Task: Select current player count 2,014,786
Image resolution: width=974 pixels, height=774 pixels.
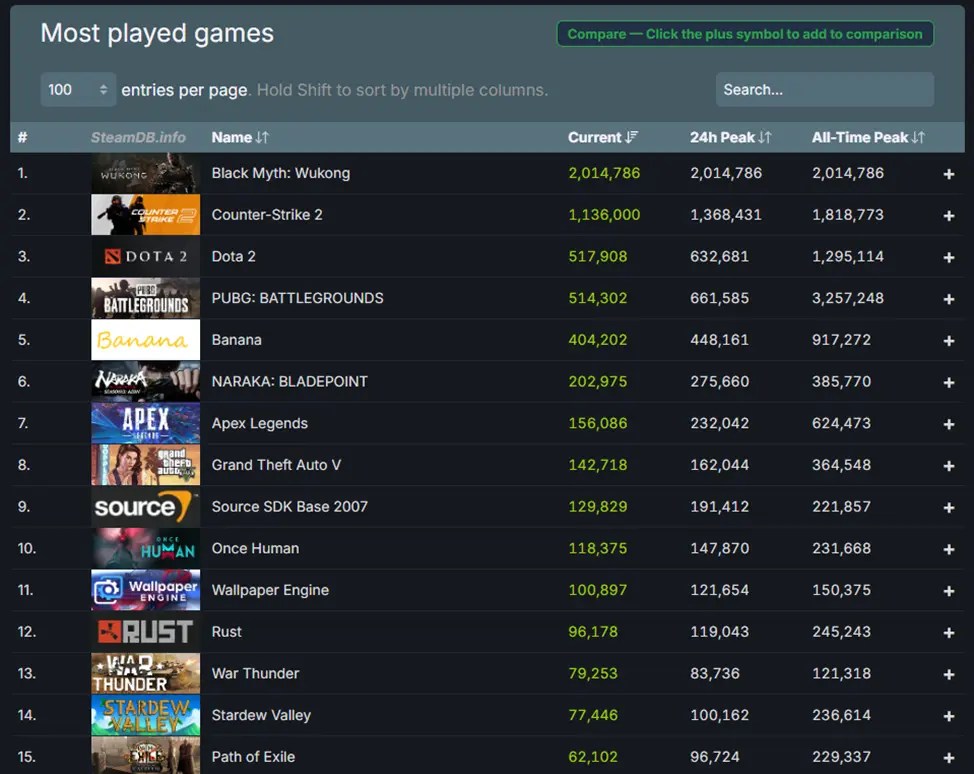Action: pyautogui.click(x=604, y=173)
